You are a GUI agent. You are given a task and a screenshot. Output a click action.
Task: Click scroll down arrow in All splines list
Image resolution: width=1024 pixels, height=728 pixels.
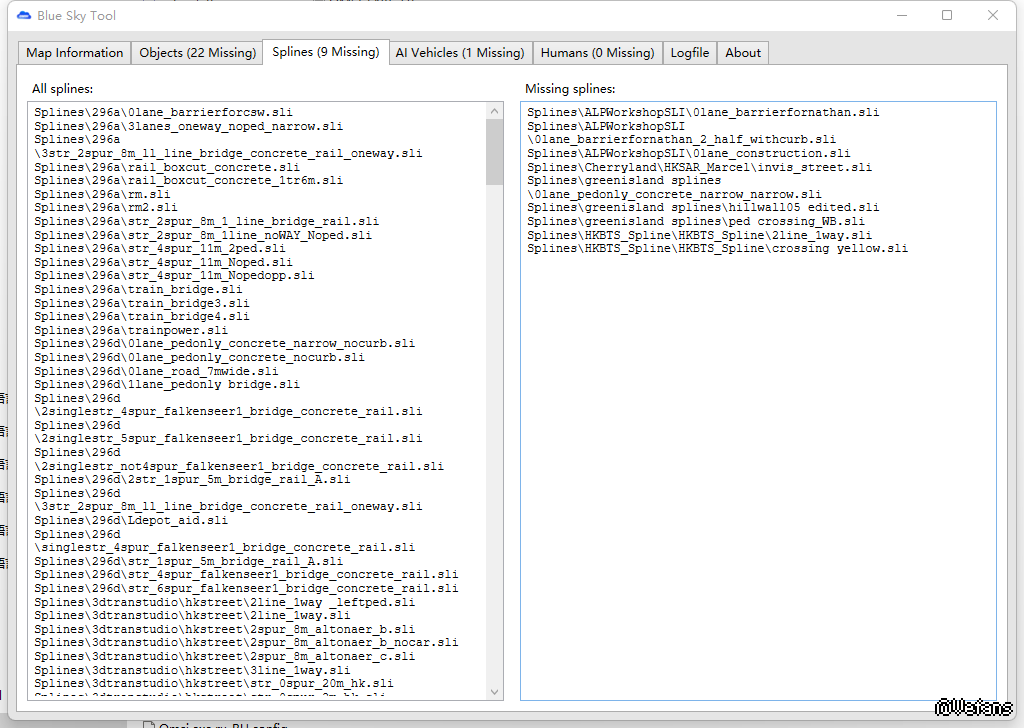tap(494, 691)
